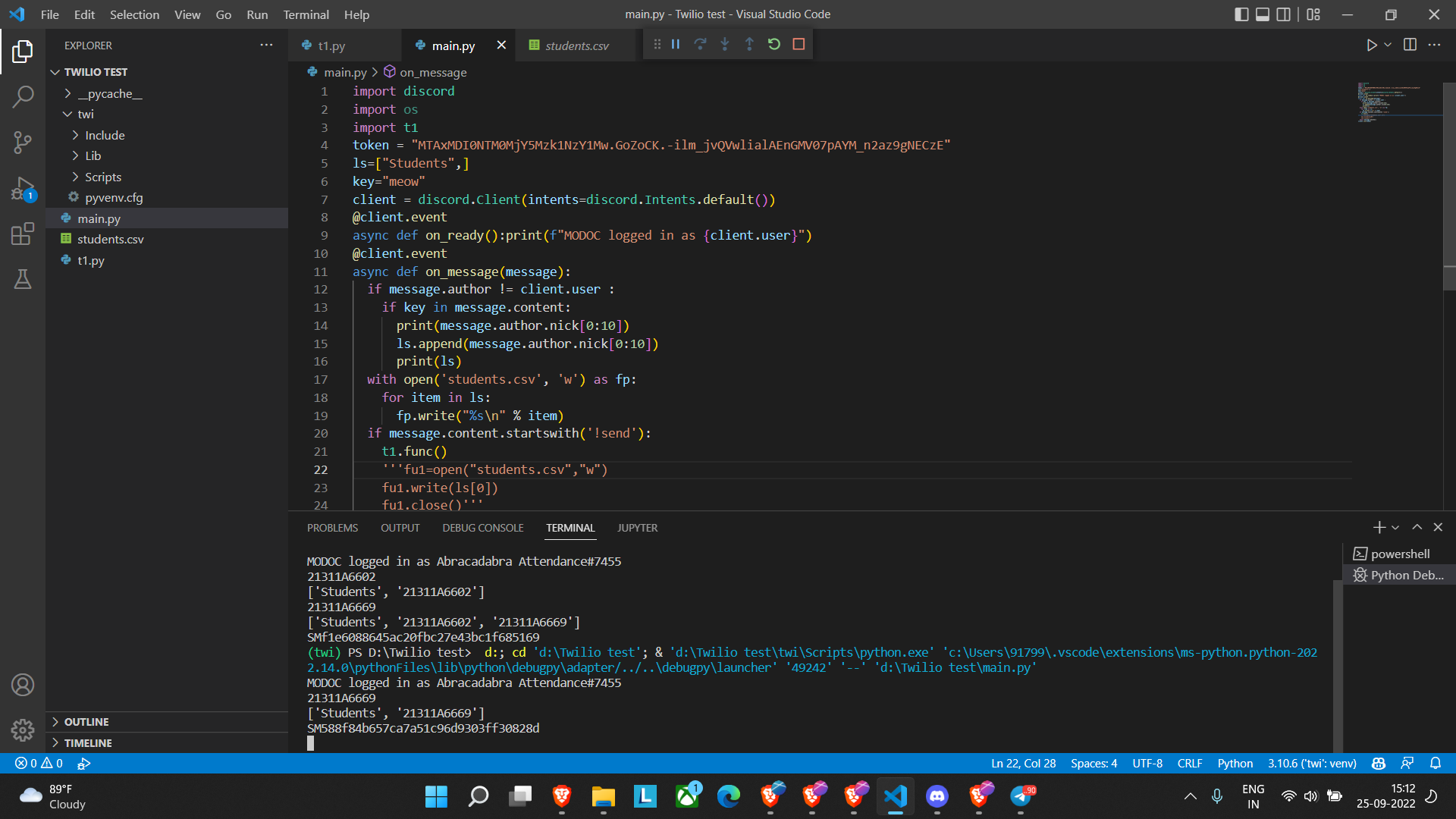Expand the OUTLINE section
This screenshot has height=819, width=1456.
86,722
